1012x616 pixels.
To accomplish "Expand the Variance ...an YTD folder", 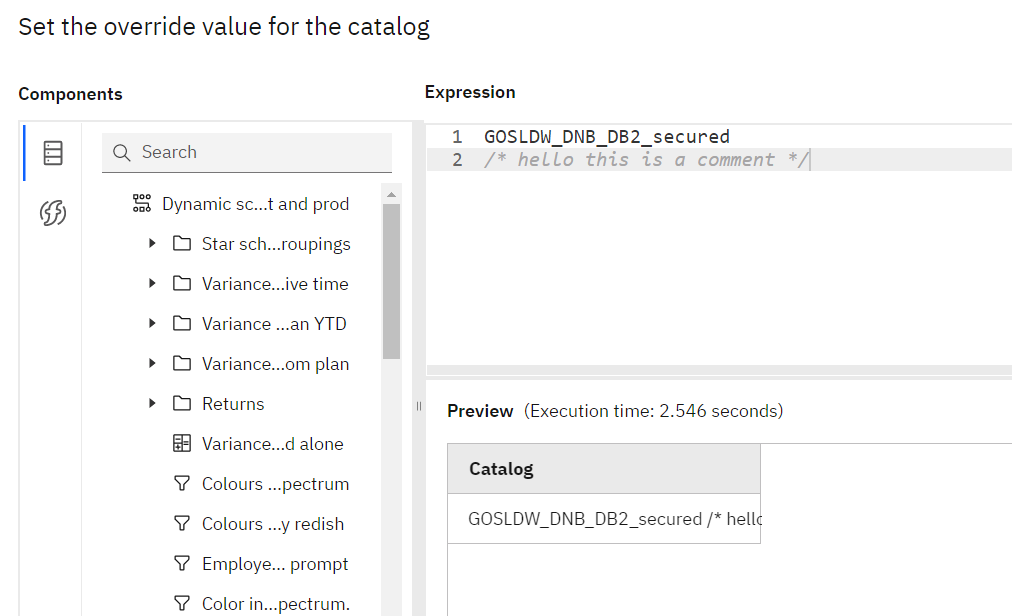I will coord(152,323).
